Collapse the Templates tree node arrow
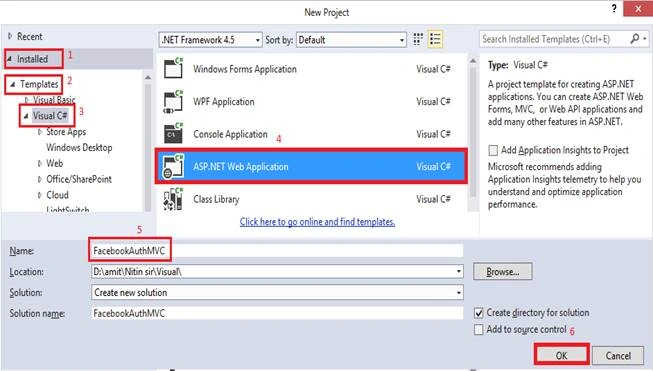The width and height of the screenshot is (653, 371). click(x=13, y=84)
